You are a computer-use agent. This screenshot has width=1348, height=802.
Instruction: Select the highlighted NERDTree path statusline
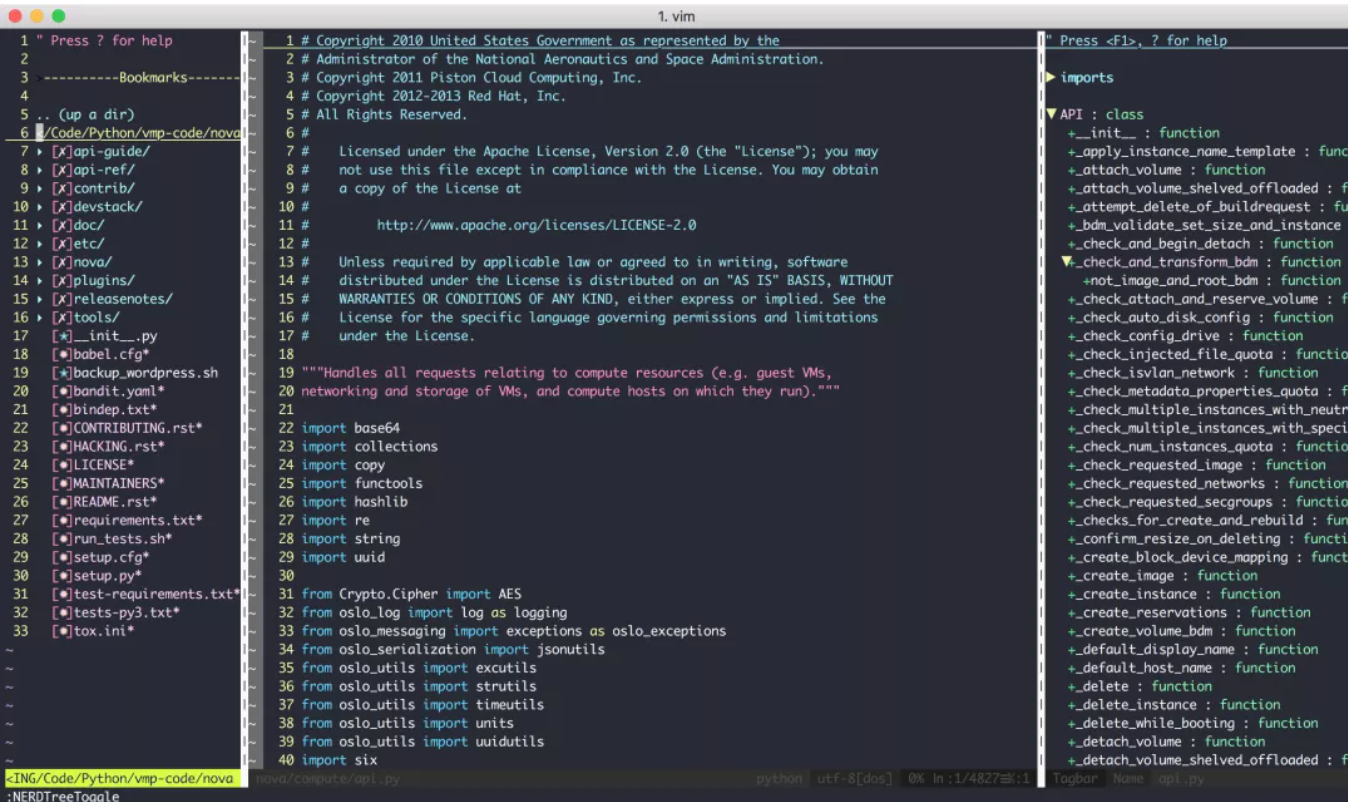click(119, 776)
